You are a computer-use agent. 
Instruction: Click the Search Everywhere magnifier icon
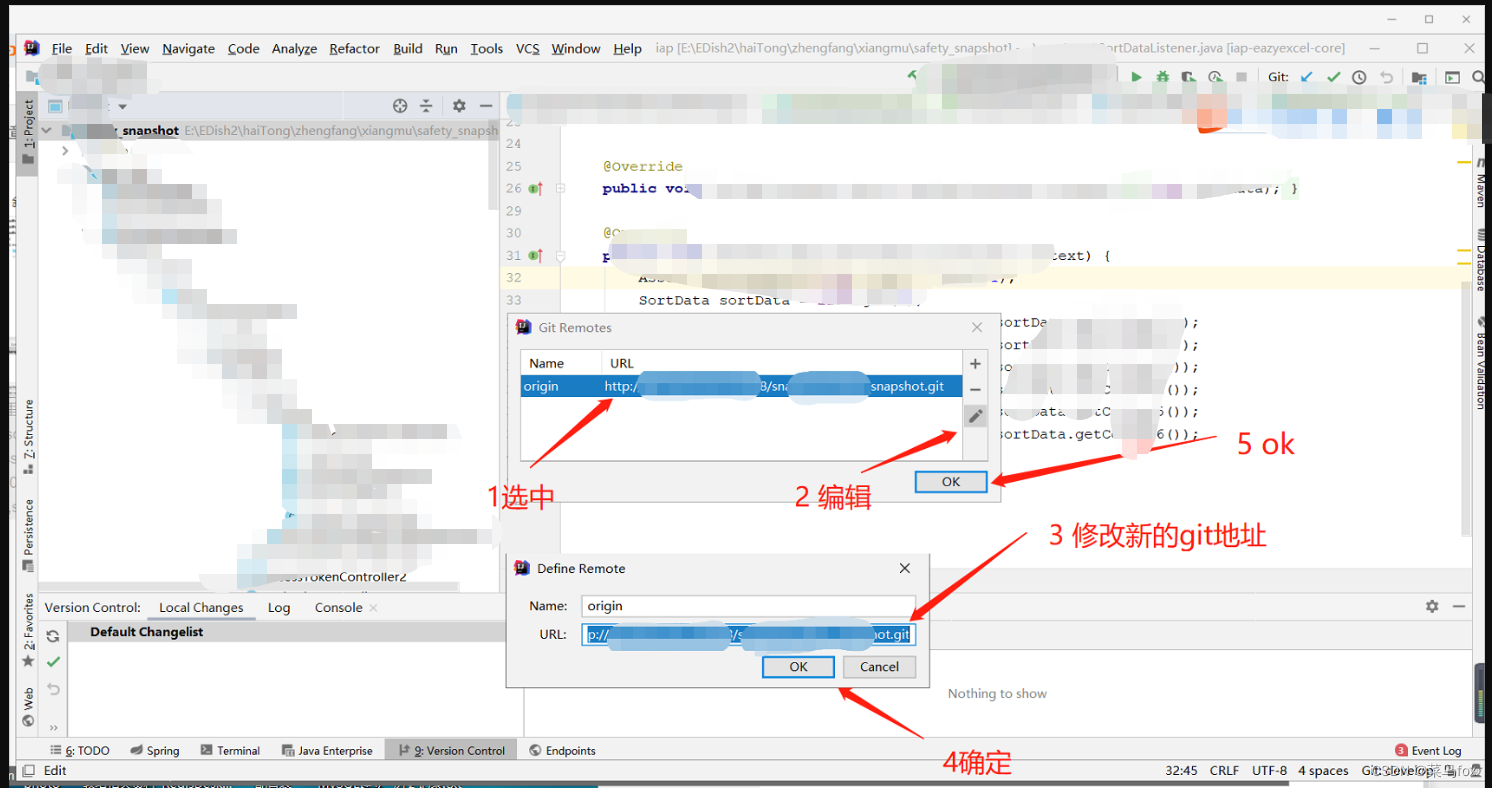[1478, 77]
